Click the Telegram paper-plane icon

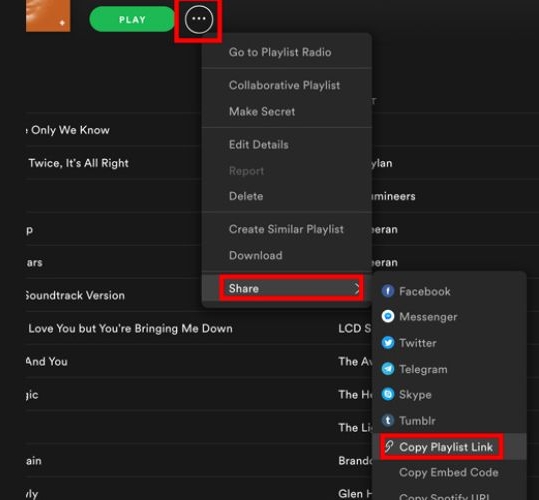[388, 369]
